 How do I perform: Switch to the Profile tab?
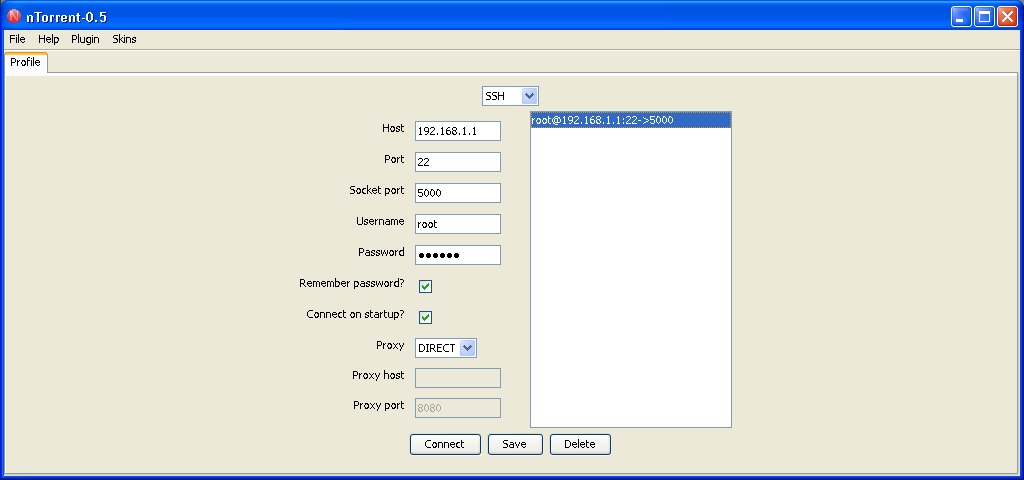point(25,62)
